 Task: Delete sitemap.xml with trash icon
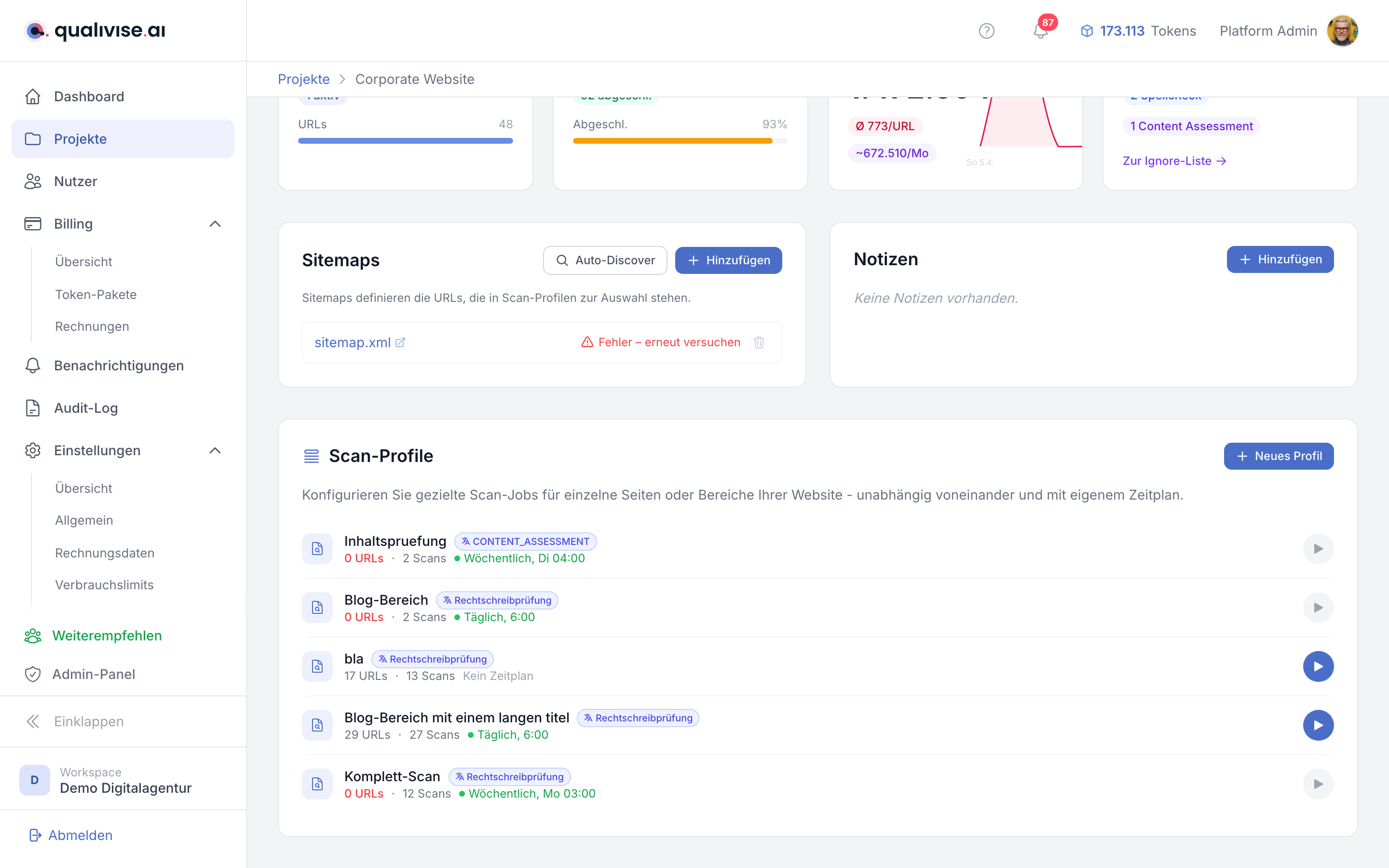tap(759, 343)
